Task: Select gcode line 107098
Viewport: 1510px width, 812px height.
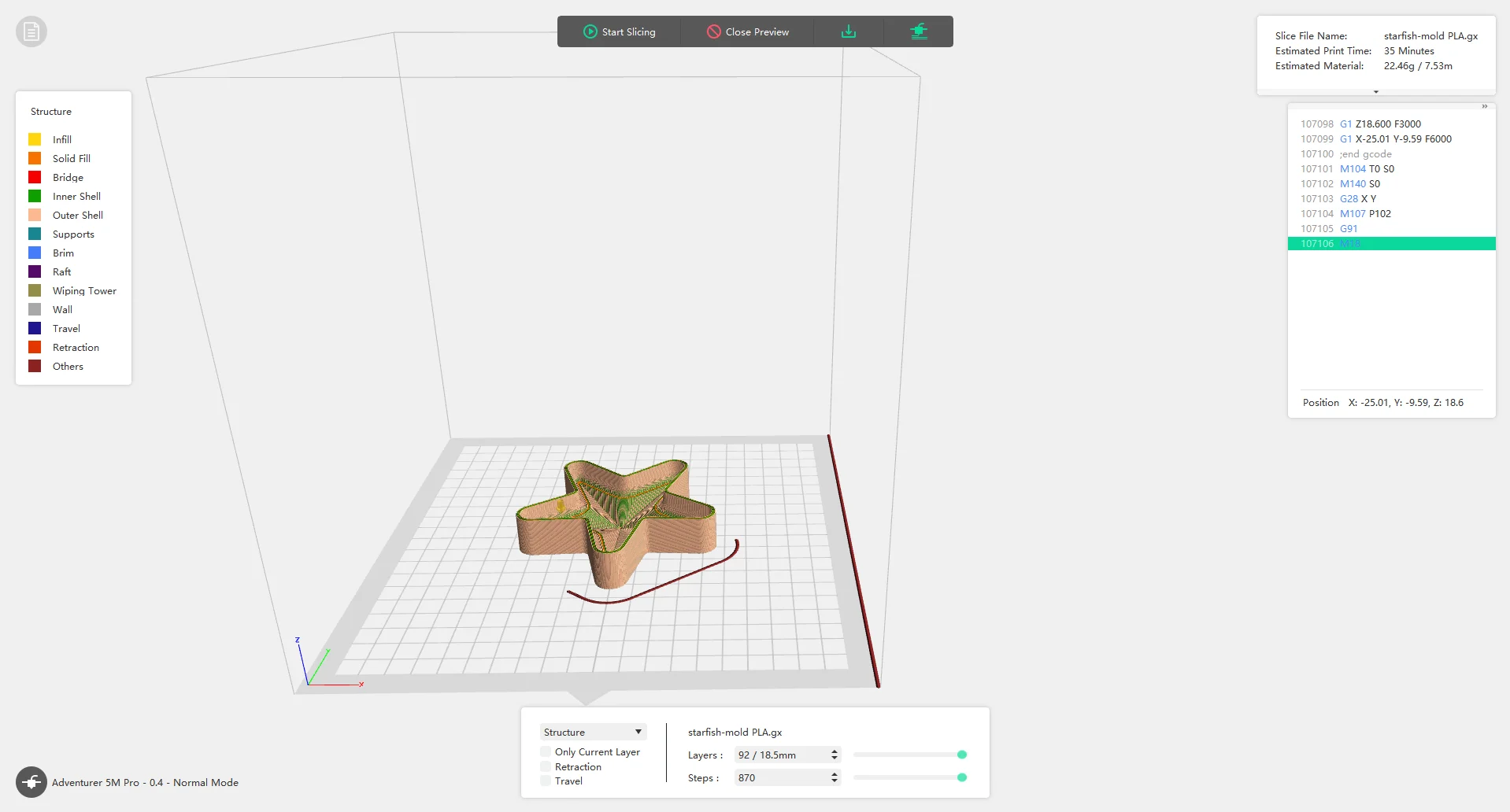Action: coord(1391,124)
